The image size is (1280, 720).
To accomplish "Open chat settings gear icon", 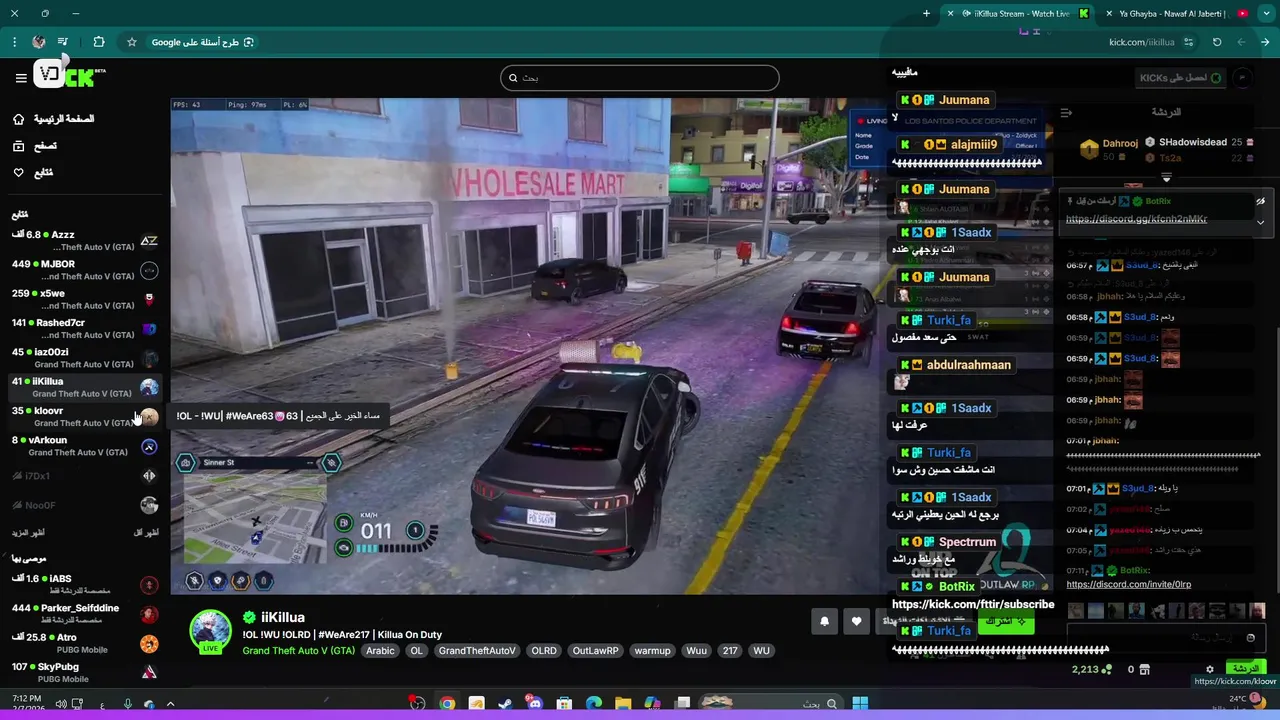I will tap(1210, 669).
